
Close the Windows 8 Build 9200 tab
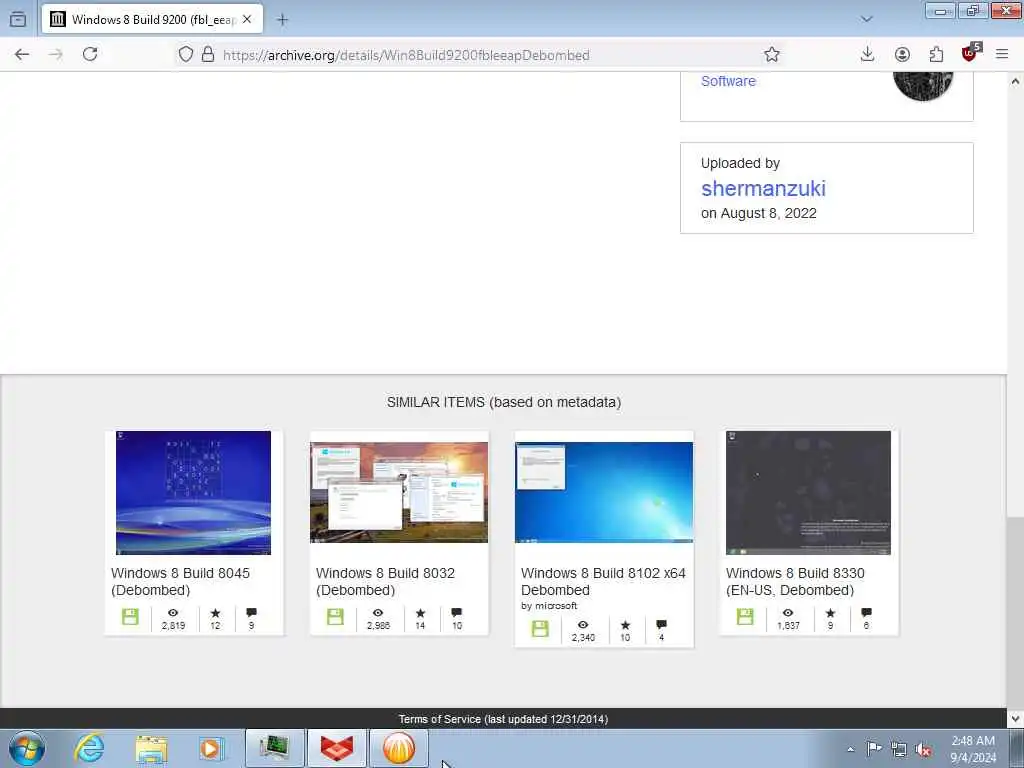point(247,20)
